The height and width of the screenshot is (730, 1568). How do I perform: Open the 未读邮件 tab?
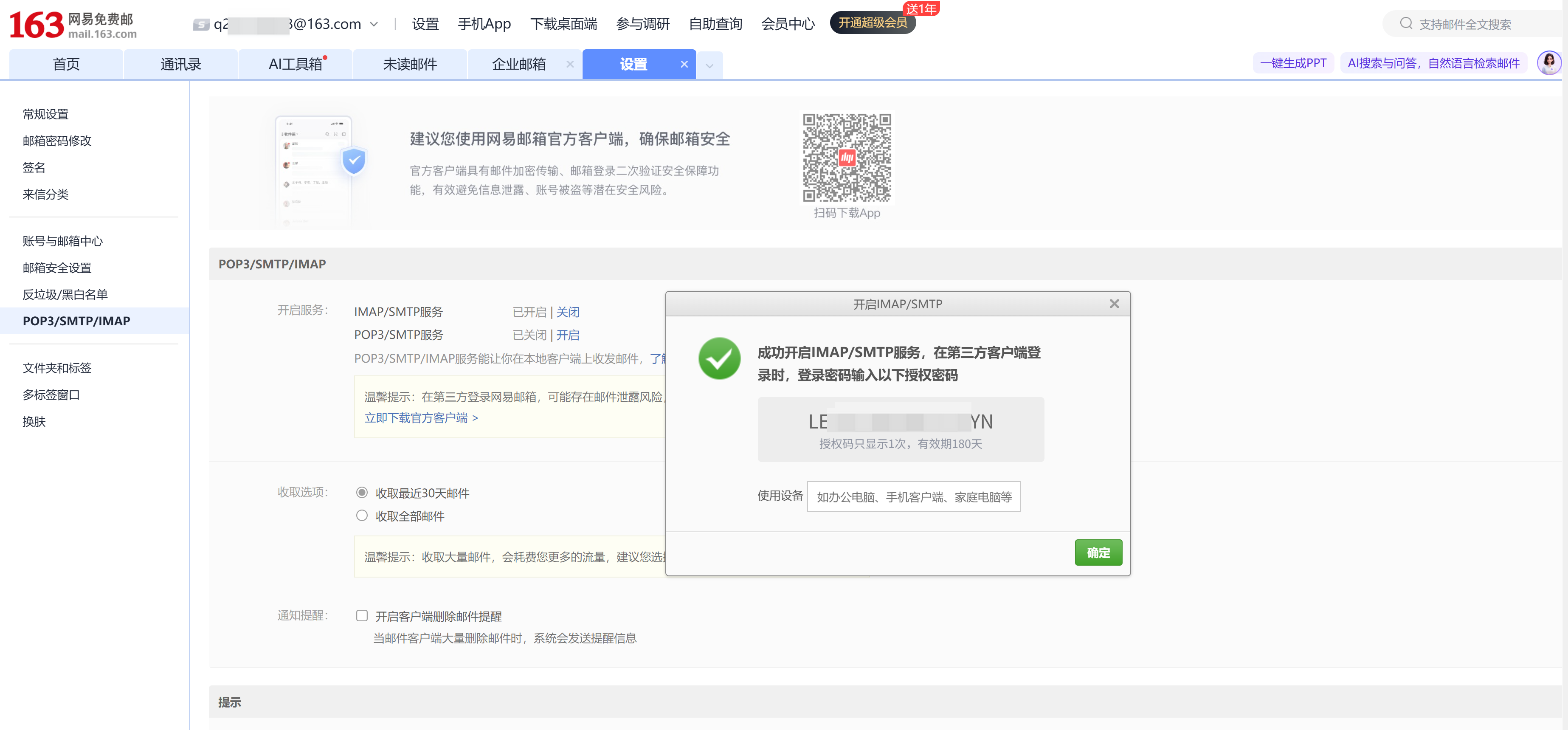410,65
